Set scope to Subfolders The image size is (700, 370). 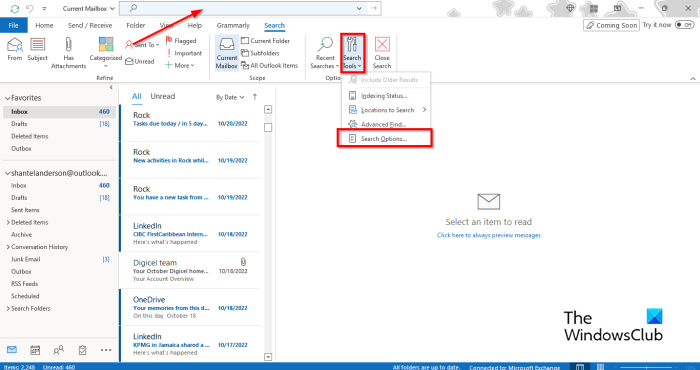tap(260, 53)
